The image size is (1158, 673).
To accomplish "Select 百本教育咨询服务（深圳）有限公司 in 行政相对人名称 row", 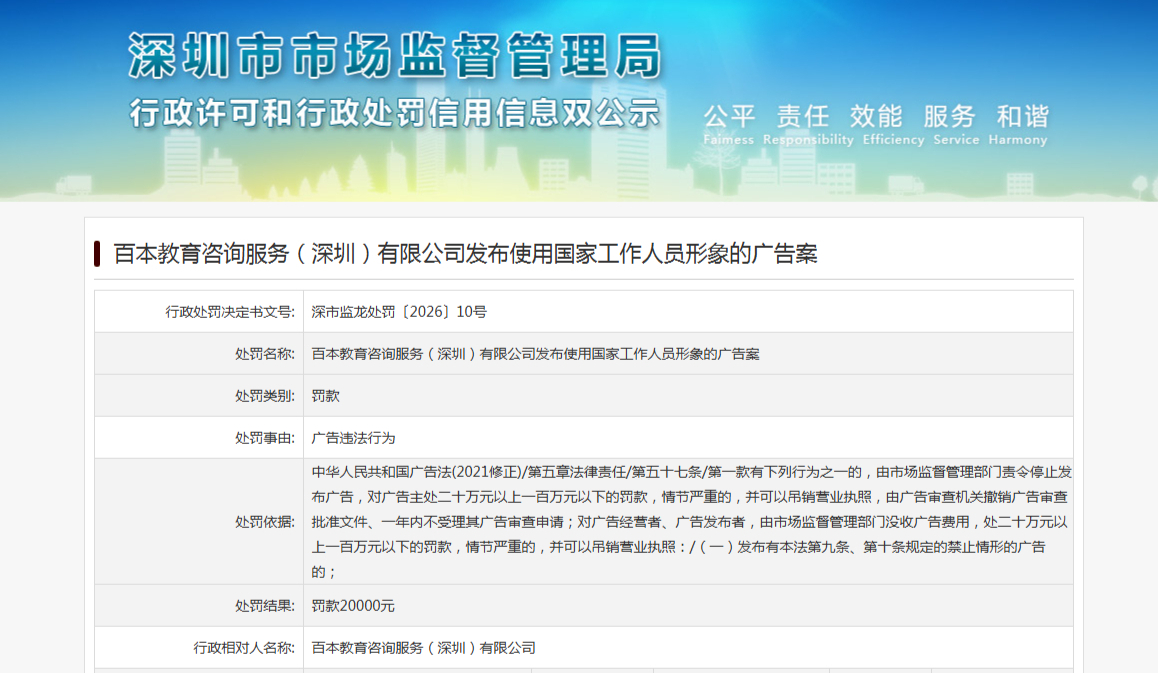I will tap(423, 649).
